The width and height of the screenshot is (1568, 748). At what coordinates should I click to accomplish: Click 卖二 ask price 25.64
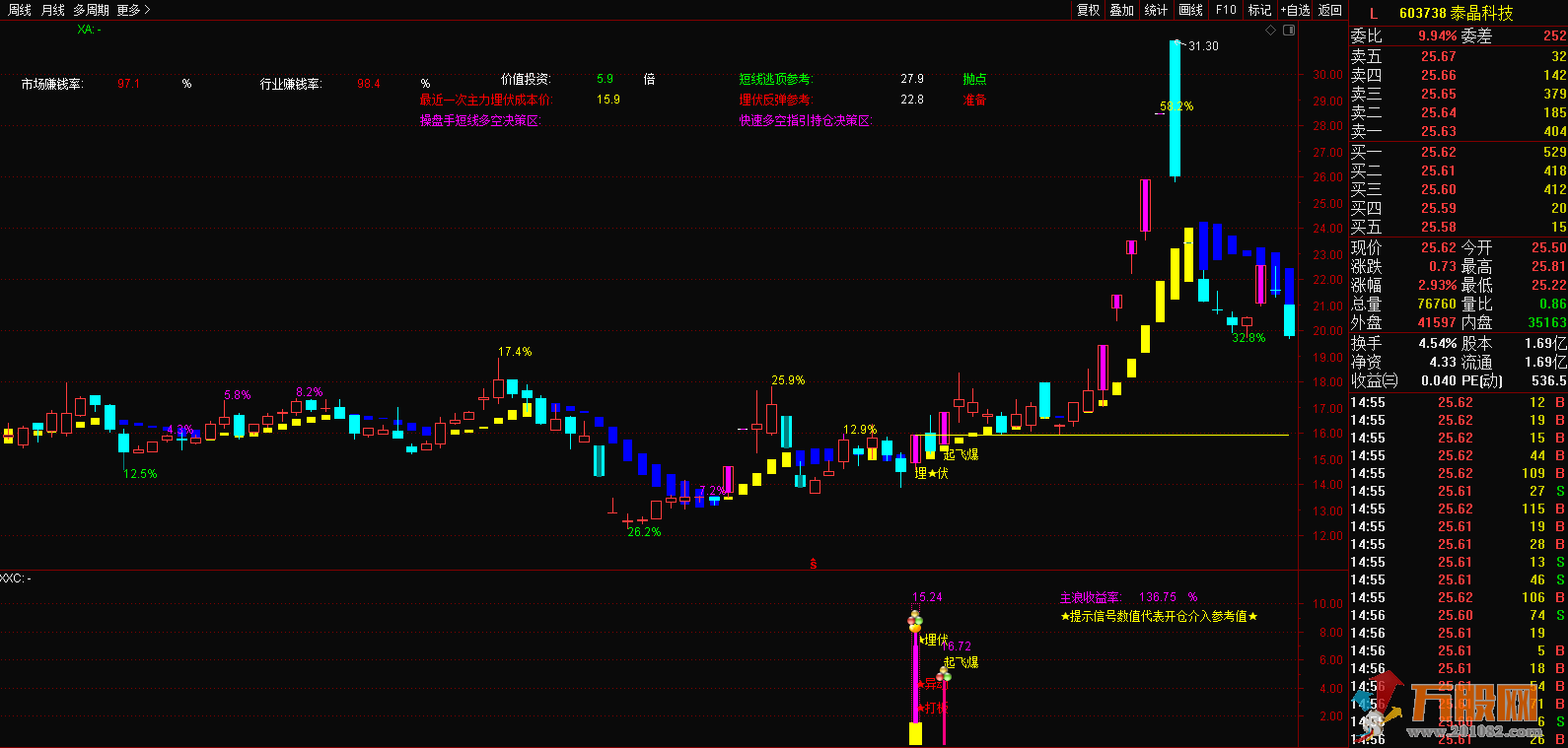pos(1438,113)
